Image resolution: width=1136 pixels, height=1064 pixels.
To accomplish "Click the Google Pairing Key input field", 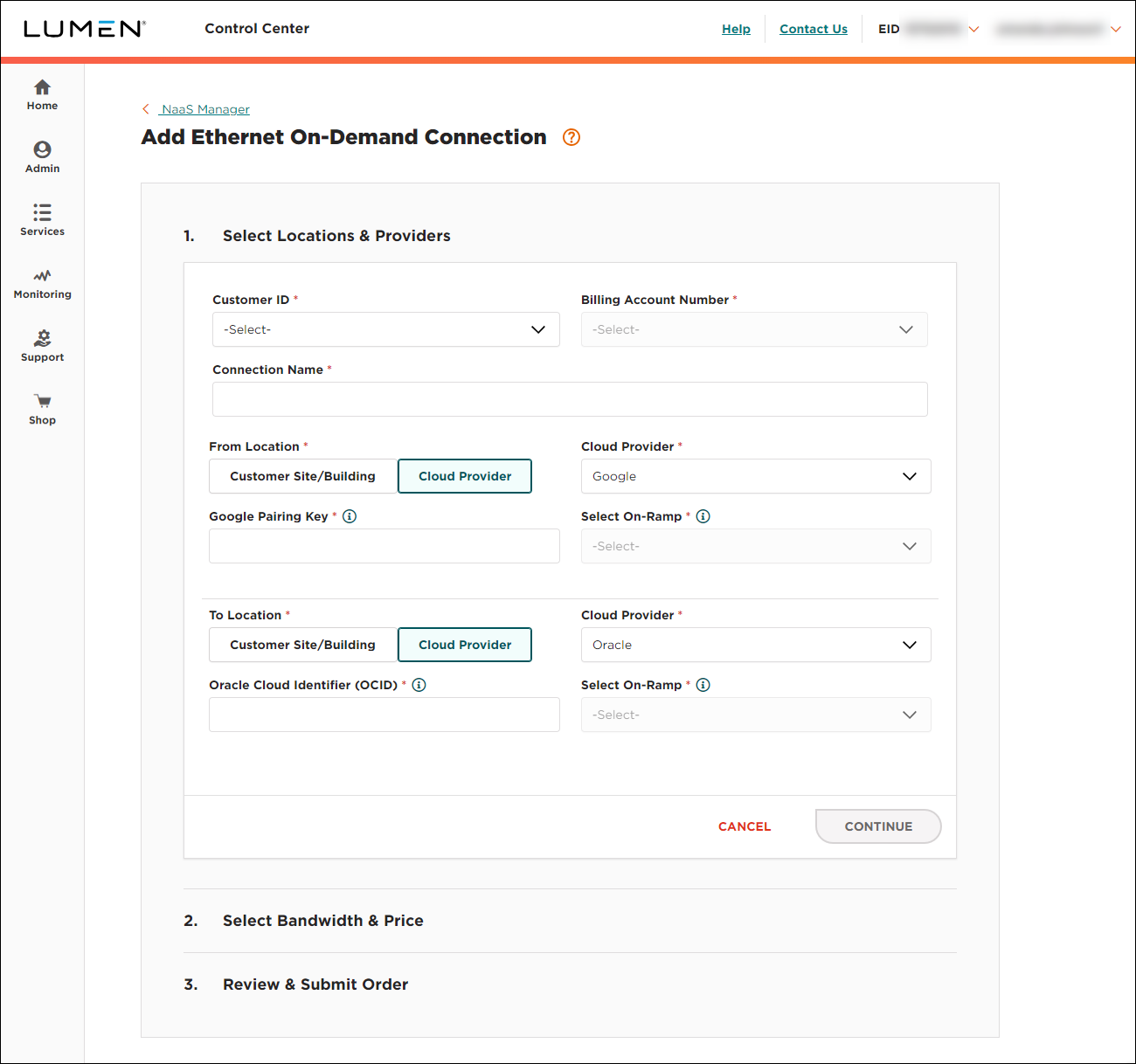I will 384,546.
